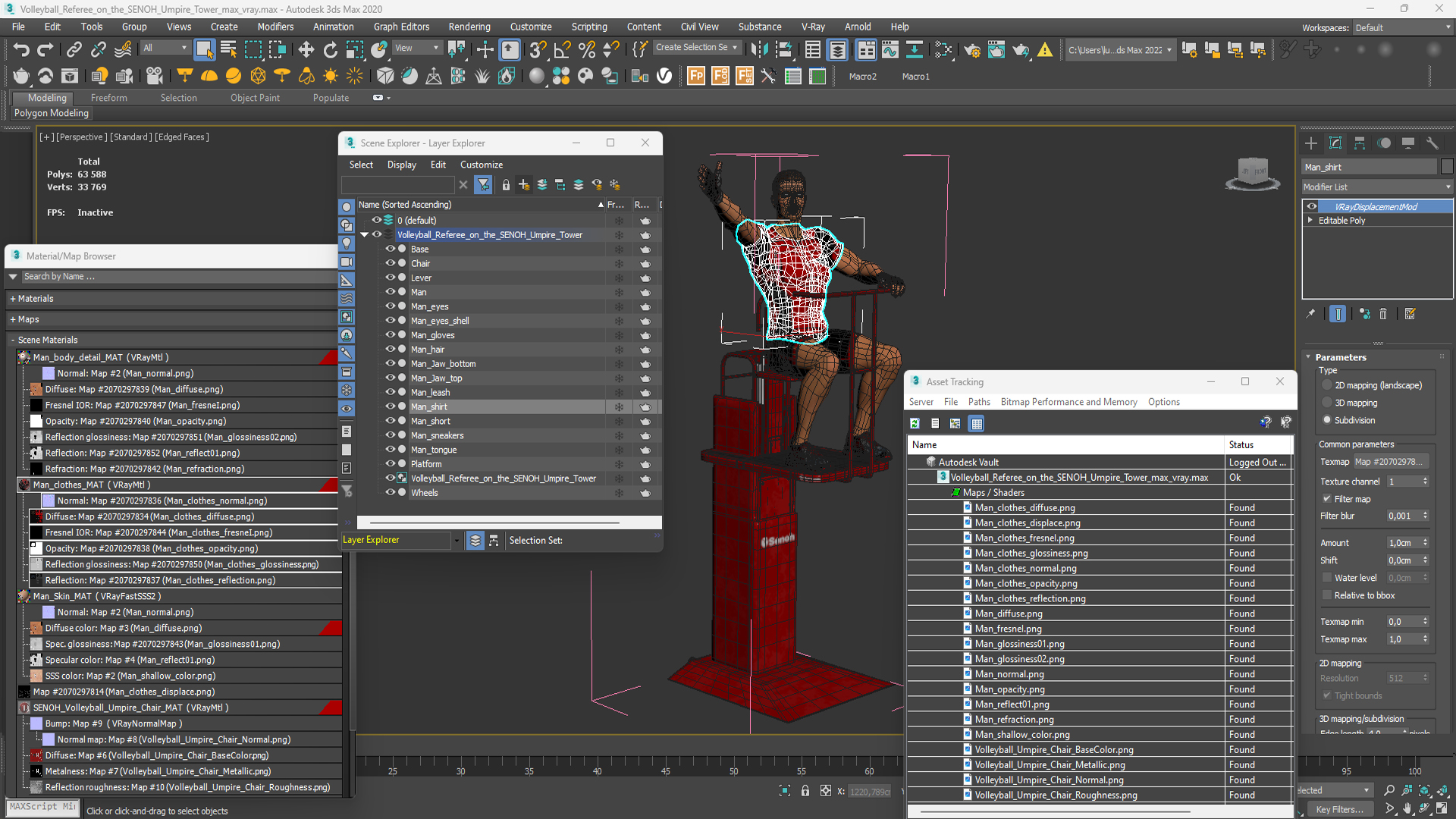Click the Asset Tracking refresh icon
The height and width of the screenshot is (819, 1456).
(915, 424)
